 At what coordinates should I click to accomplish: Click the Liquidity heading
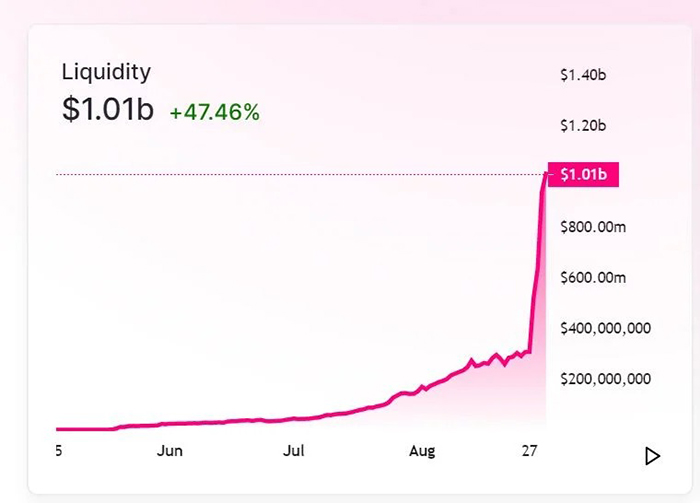click(106, 71)
